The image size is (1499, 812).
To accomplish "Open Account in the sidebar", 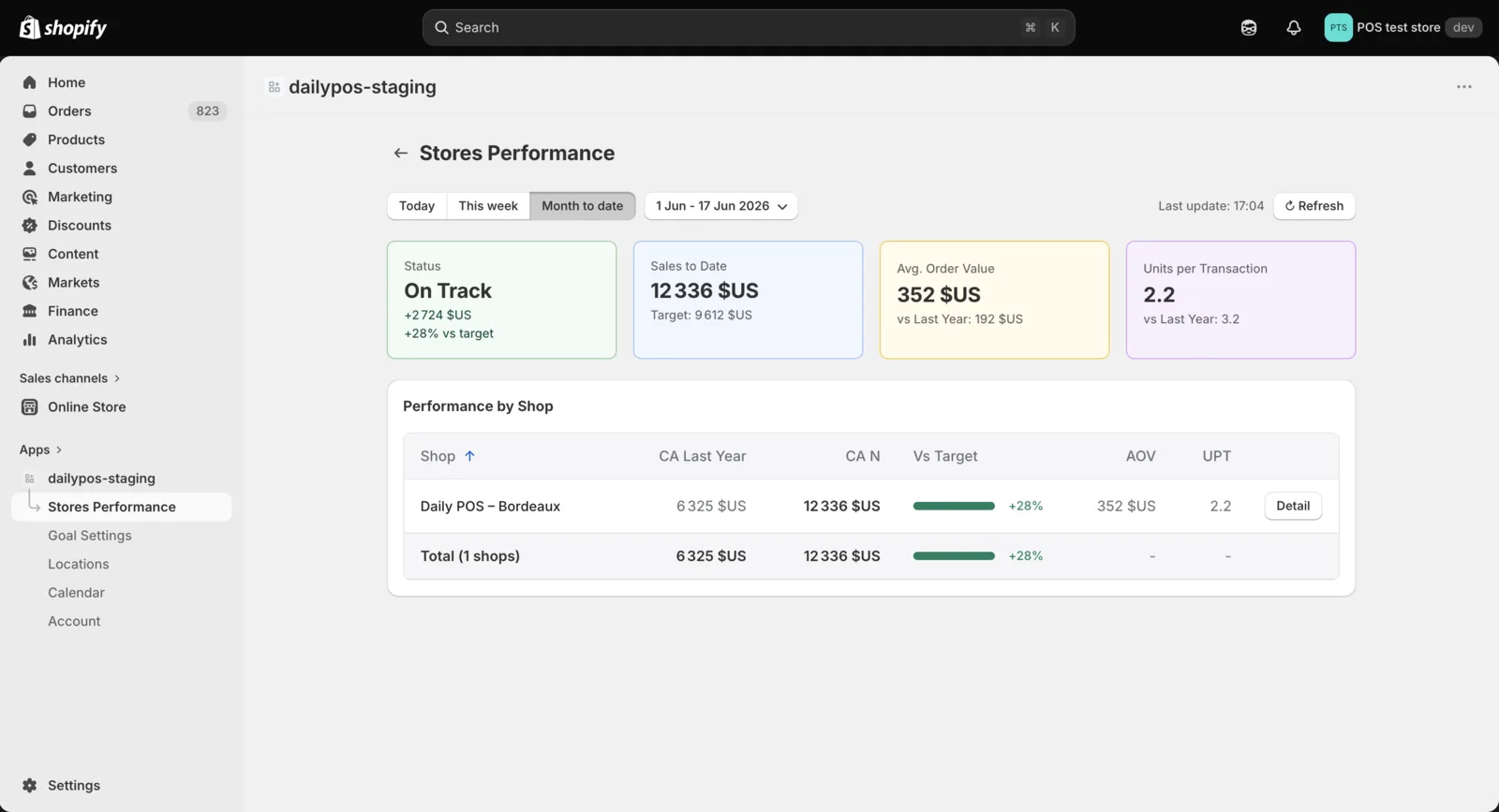I will tap(74, 621).
